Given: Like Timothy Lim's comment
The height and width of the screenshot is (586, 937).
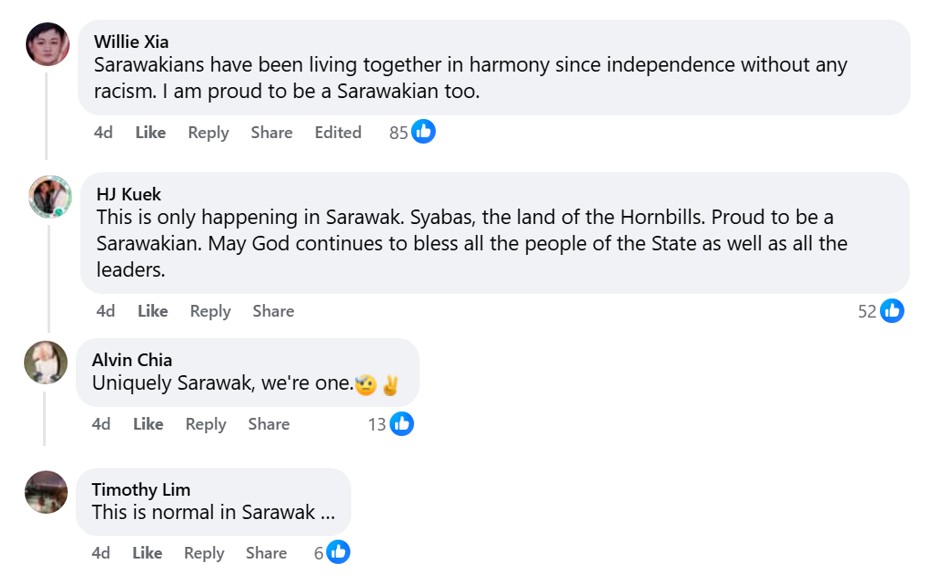Looking at the screenshot, I should [147, 553].
